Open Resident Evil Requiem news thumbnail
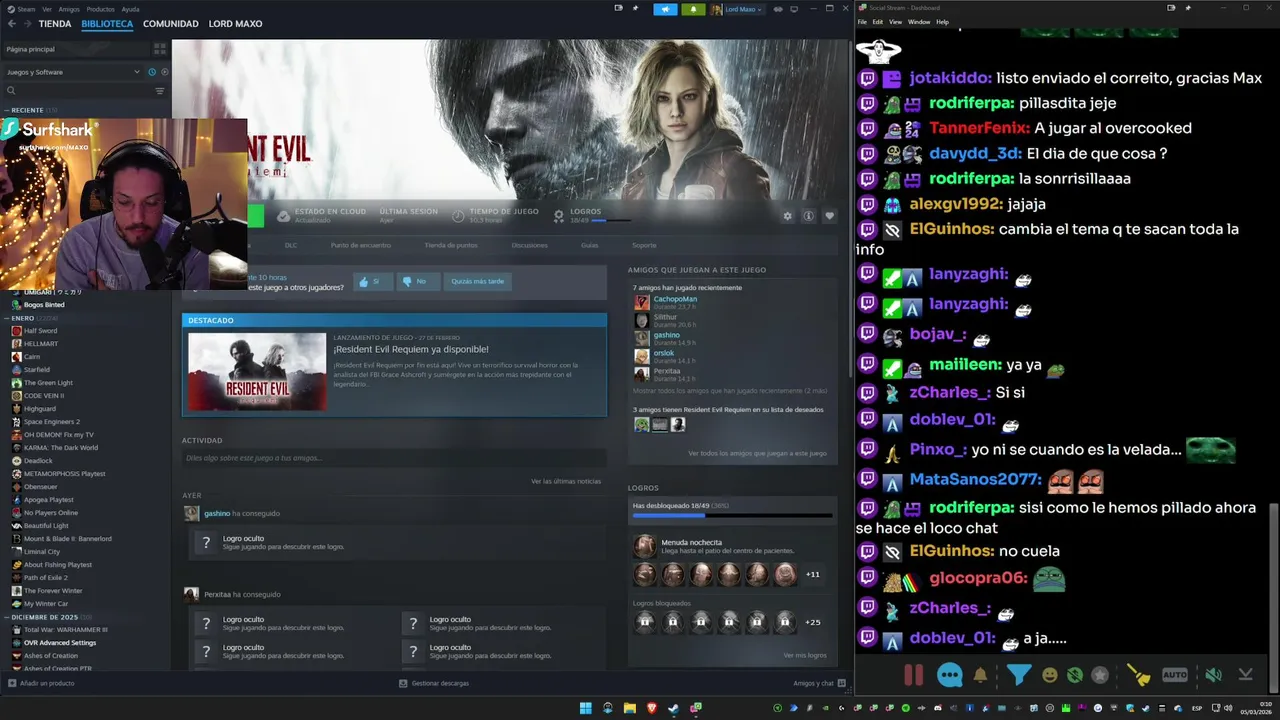1280x720 pixels. coord(257,371)
